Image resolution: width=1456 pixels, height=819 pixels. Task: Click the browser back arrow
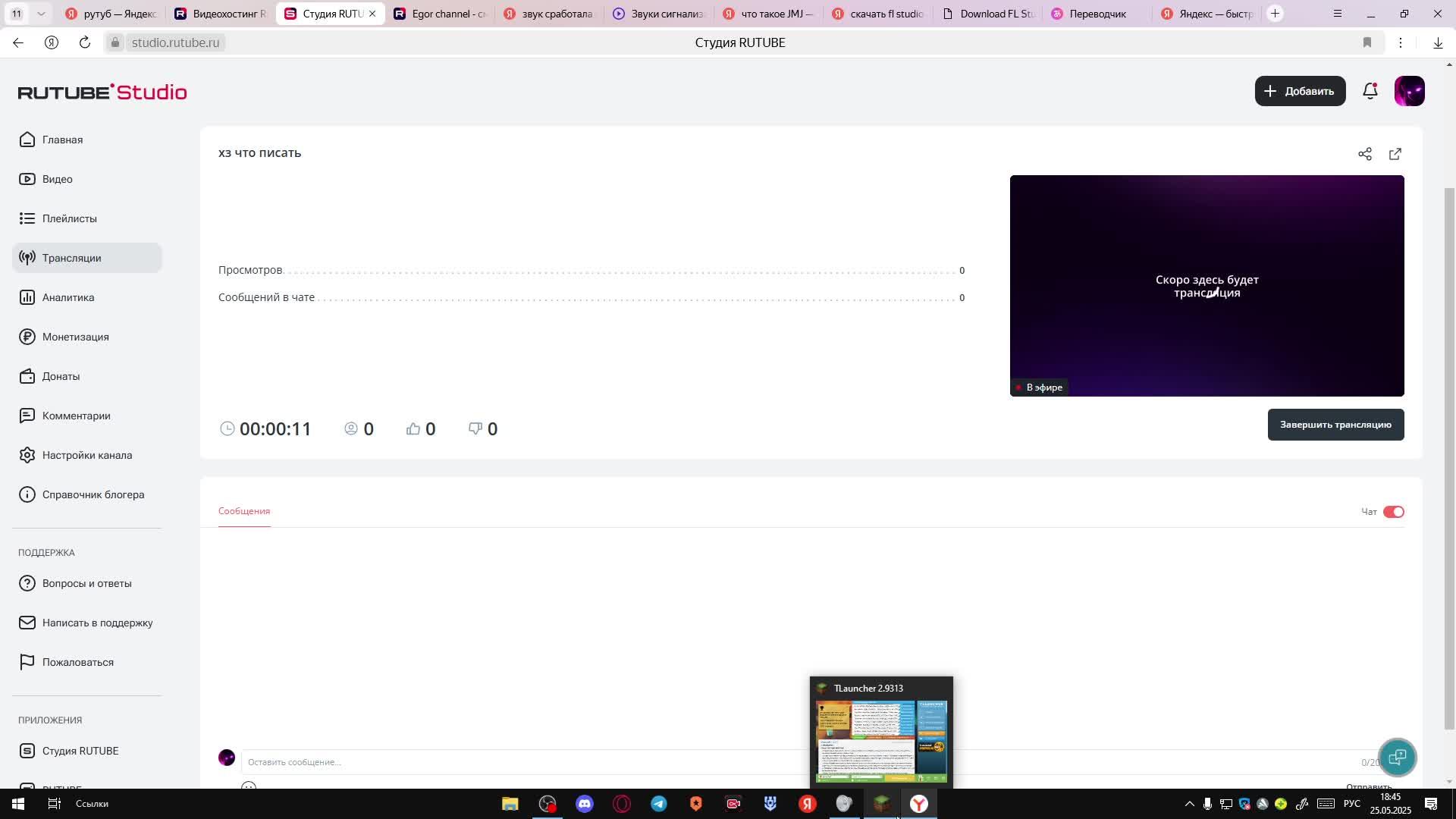coord(17,42)
